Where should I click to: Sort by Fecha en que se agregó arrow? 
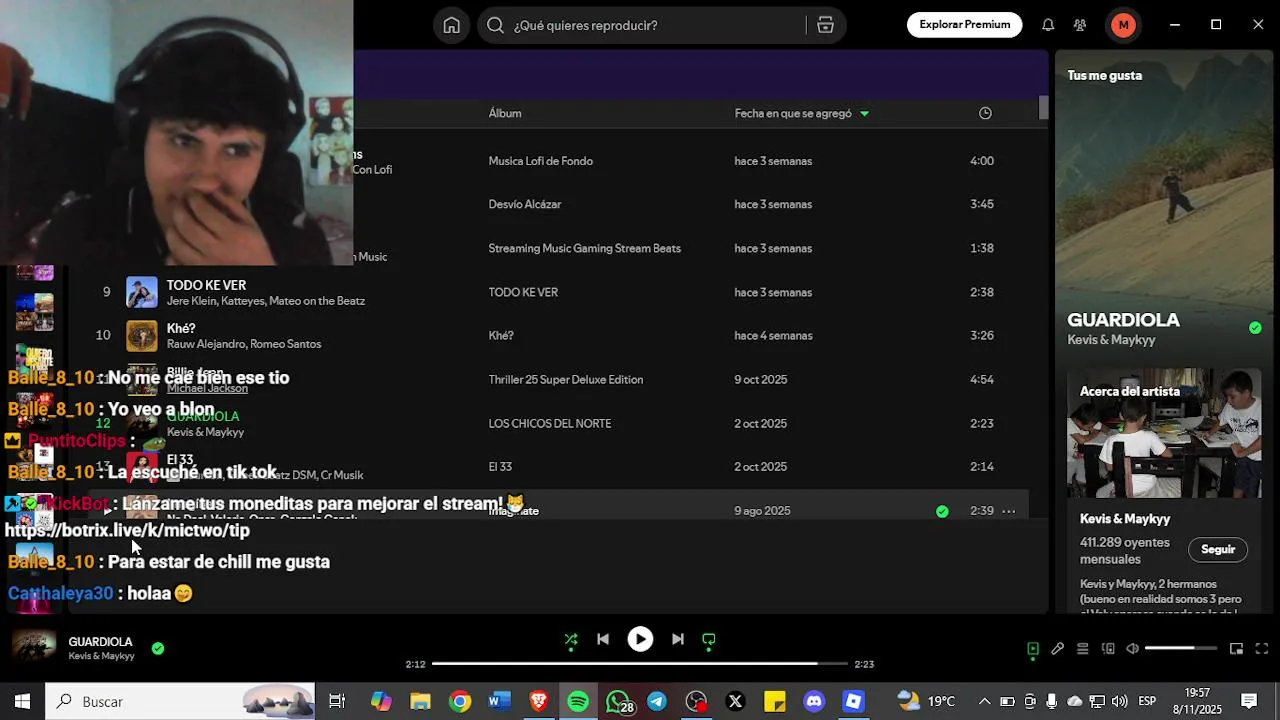[864, 113]
